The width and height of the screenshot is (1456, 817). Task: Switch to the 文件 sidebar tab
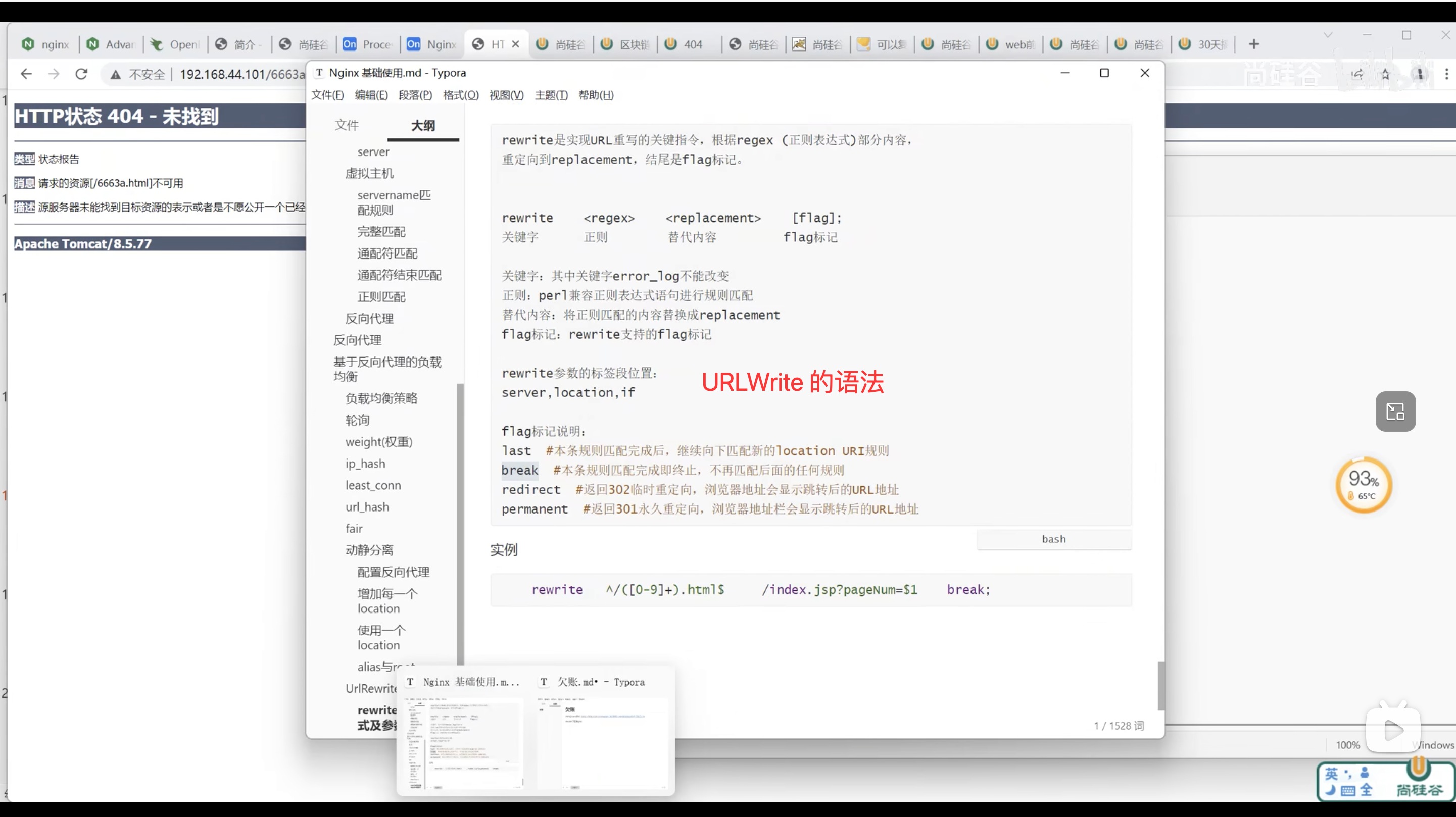click(x=347, y=125)
